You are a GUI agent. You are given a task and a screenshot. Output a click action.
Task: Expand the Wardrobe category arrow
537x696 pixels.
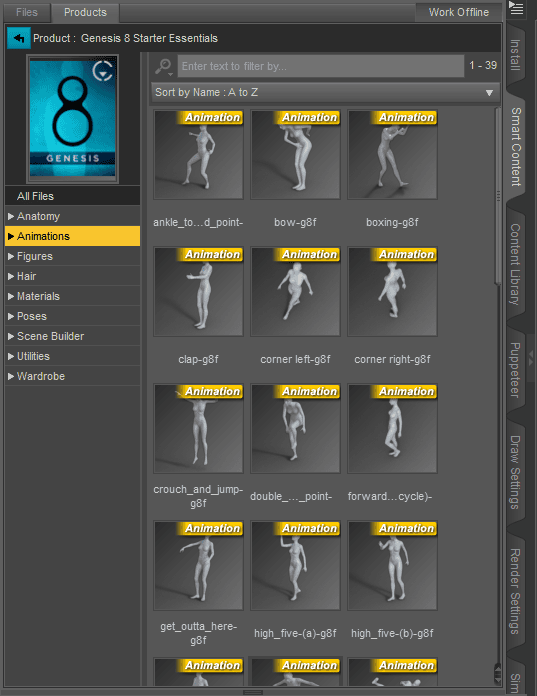click(11, 376)
